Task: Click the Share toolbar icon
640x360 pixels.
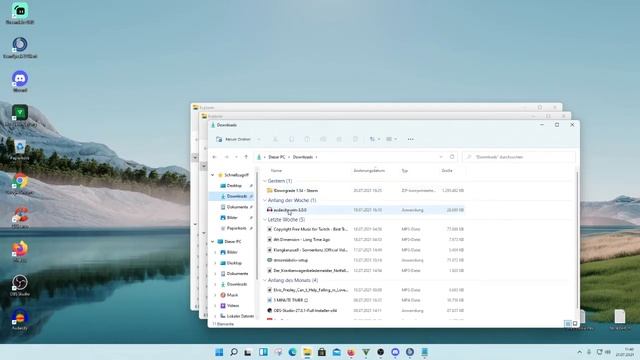Action: pyautogui.click(x=339, y=139)
